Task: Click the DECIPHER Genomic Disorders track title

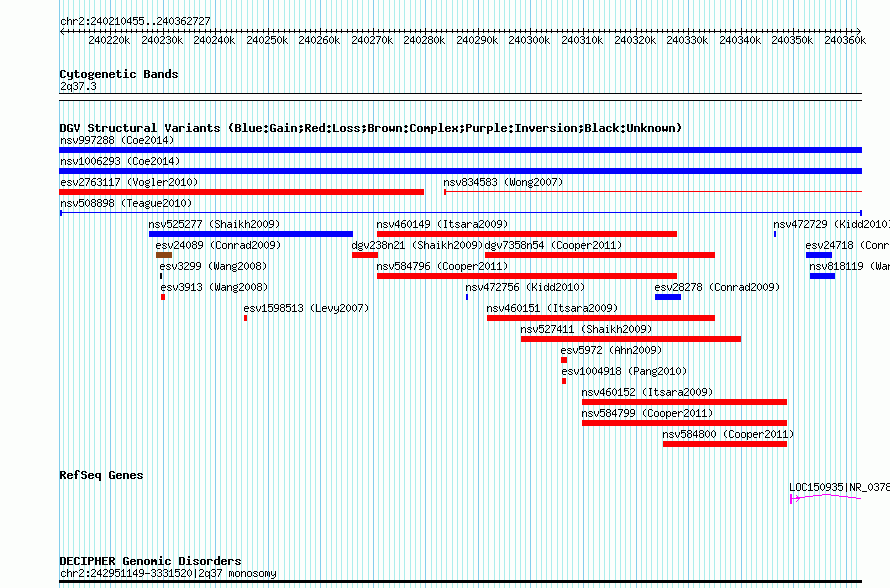Action: 150,561
